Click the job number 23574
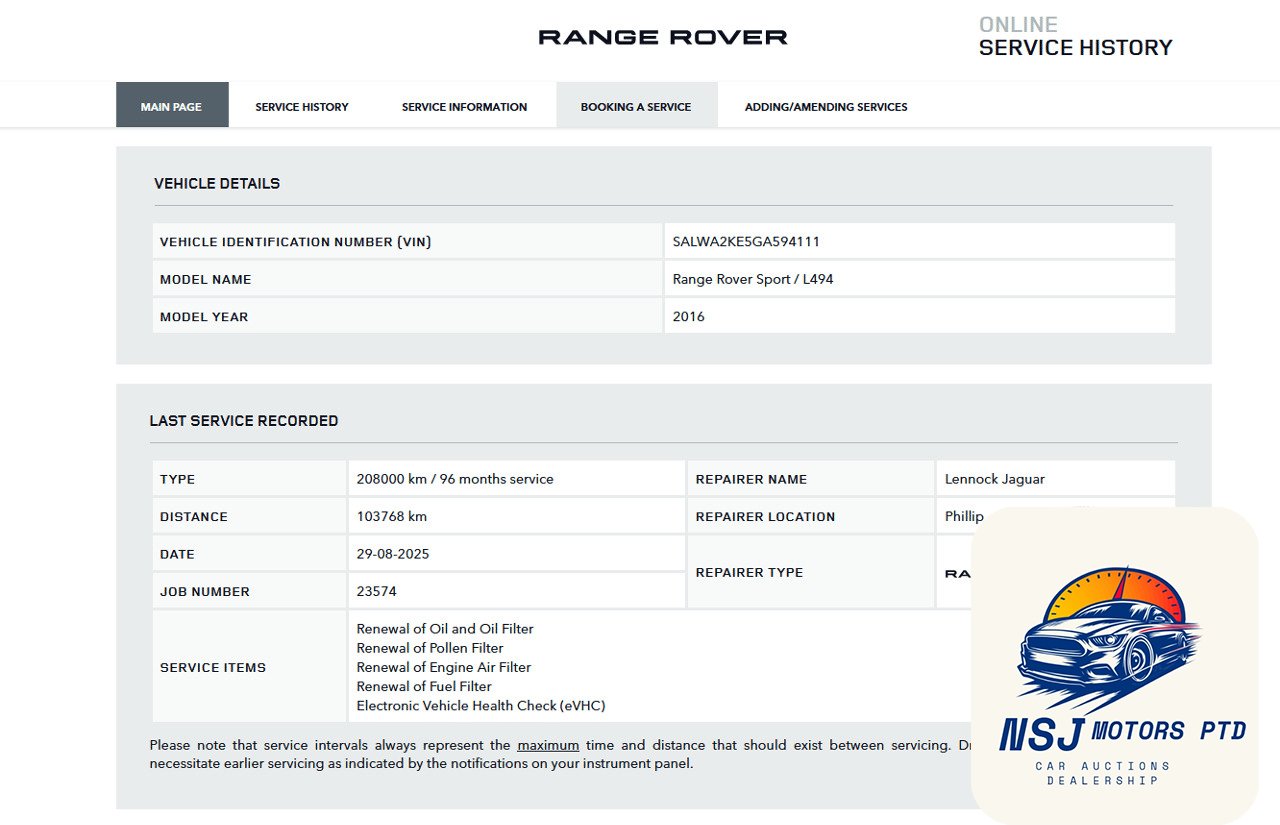 click(376, 591)
